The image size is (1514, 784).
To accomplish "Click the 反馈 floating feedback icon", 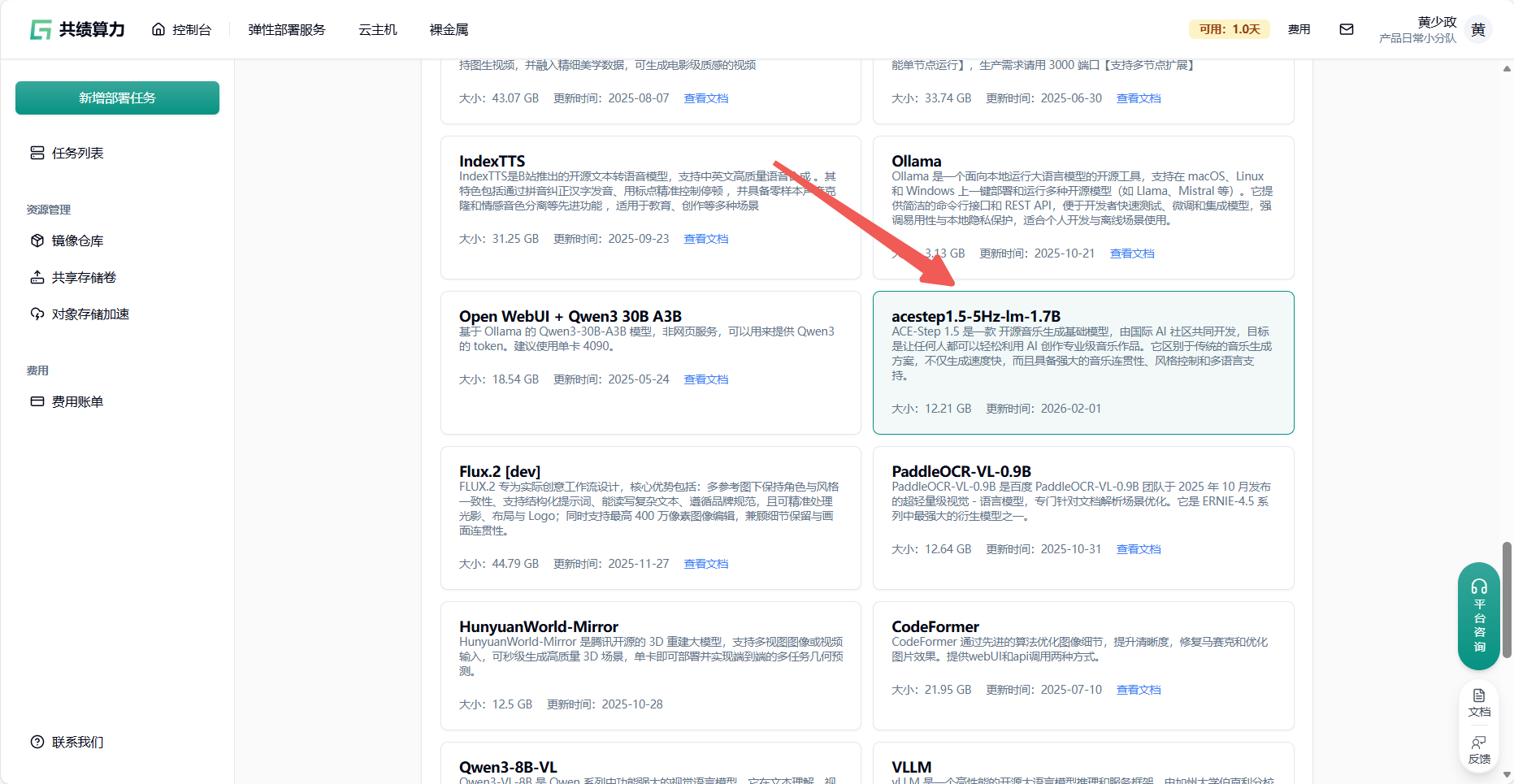I will [1479, 749].
